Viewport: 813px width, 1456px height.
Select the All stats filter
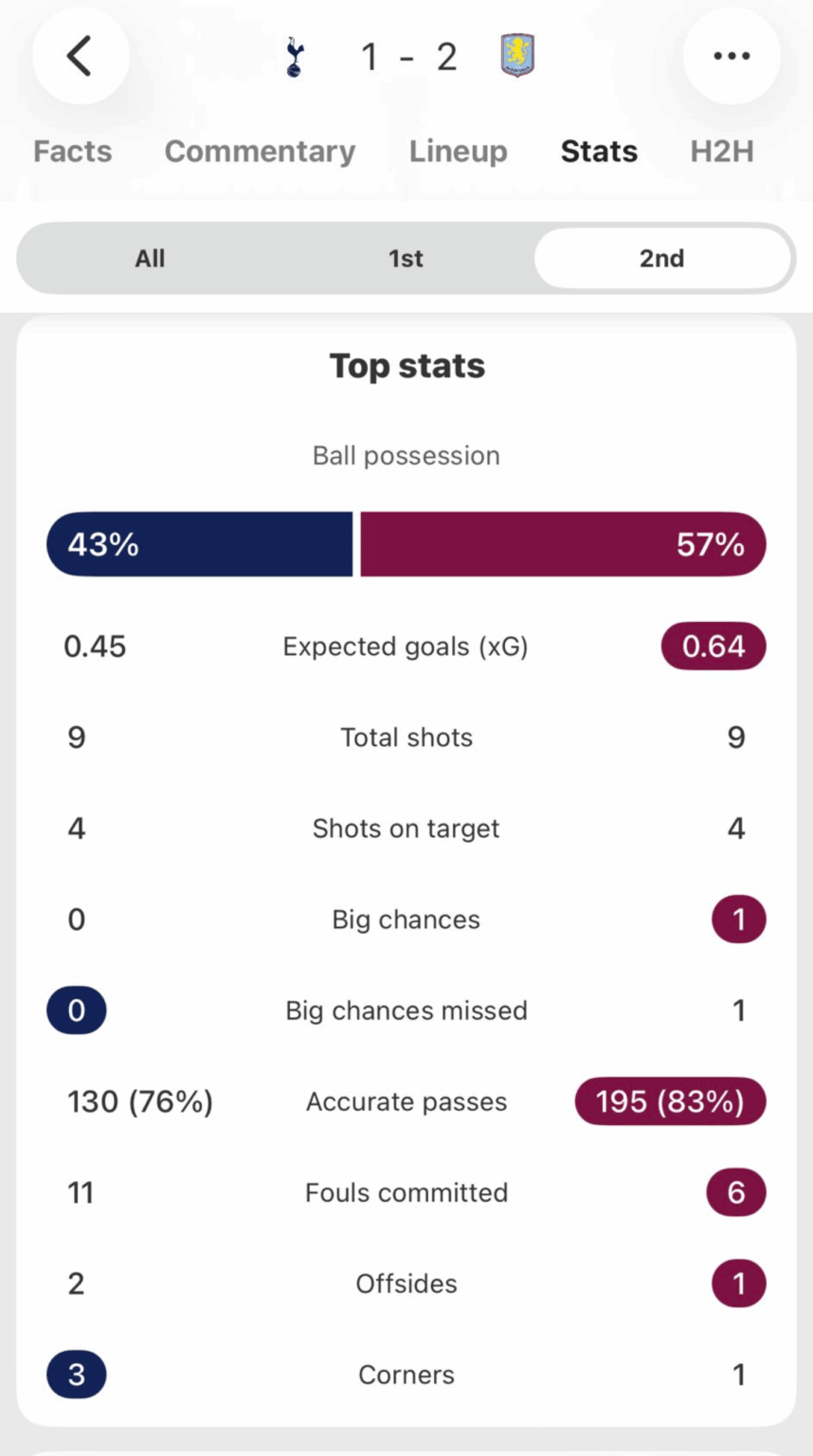coord(149,258)
